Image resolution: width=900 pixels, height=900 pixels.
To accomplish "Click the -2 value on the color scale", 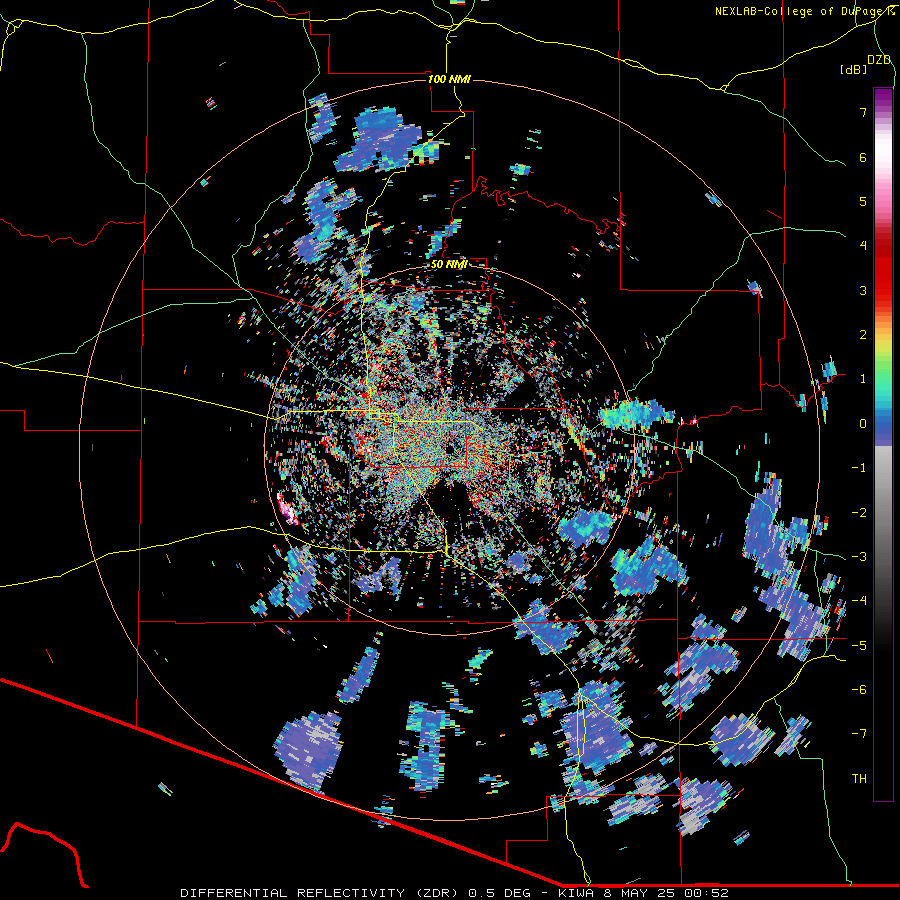I will click(859, 513).
